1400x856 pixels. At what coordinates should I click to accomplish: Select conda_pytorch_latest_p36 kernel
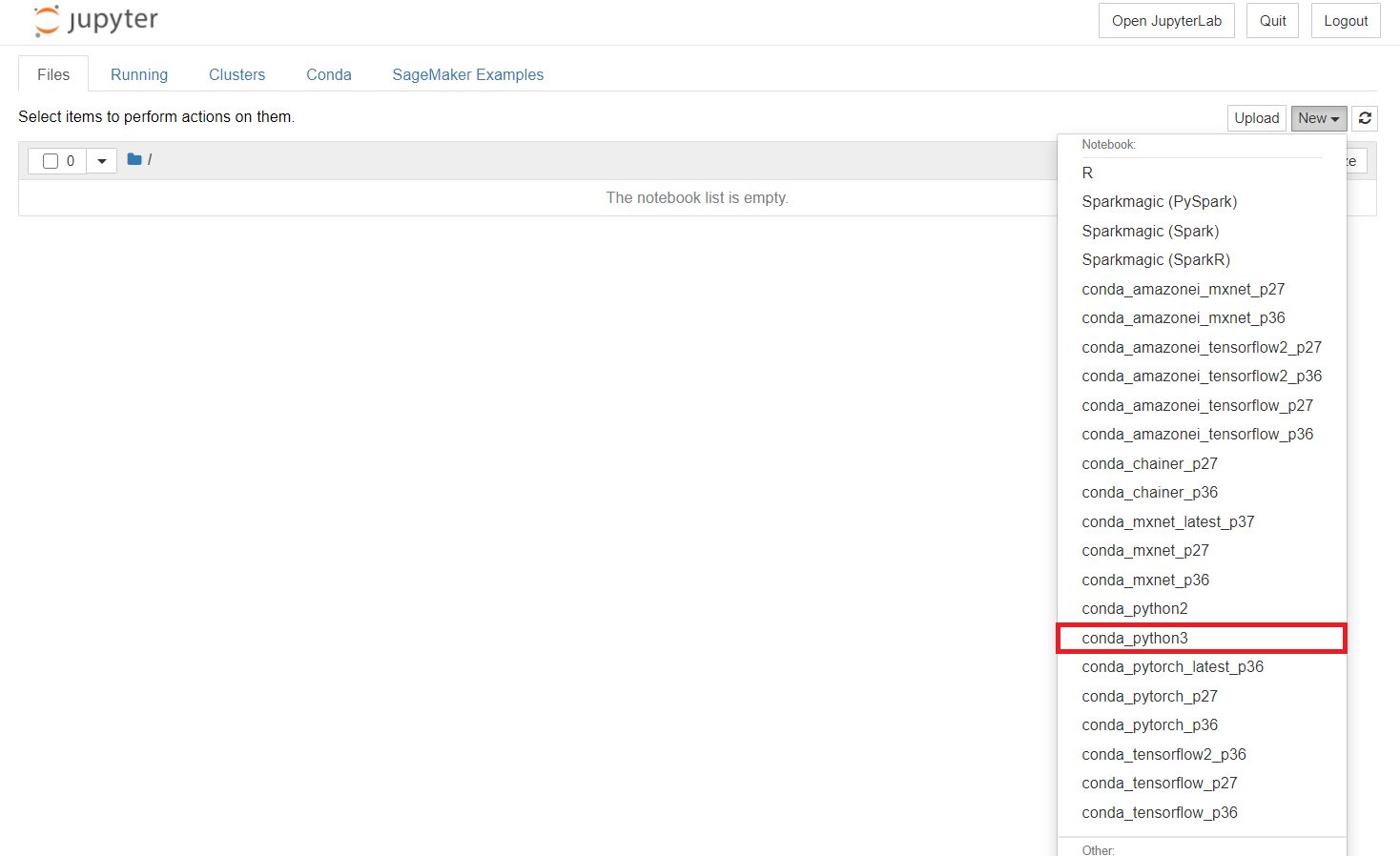pyautogui.click(x=1202, y=667)
